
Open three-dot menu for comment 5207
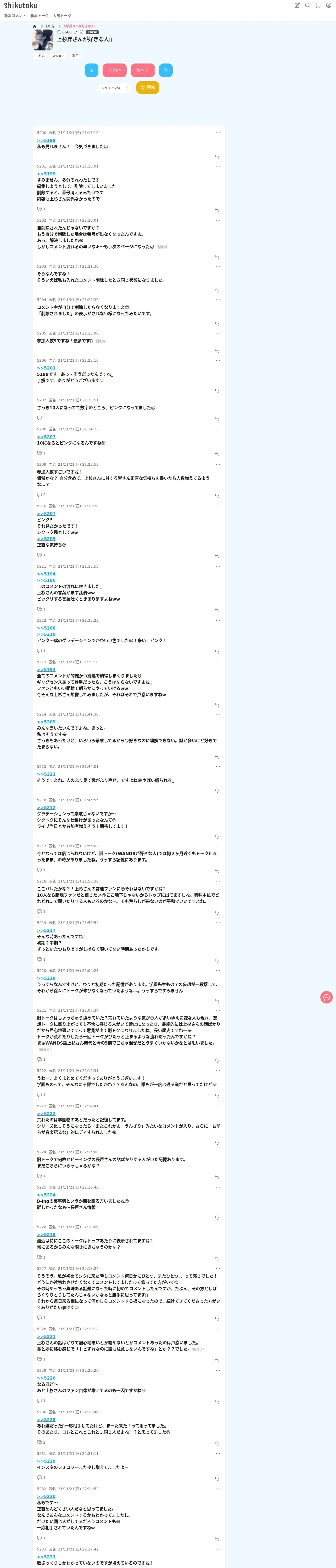point(218,400)
